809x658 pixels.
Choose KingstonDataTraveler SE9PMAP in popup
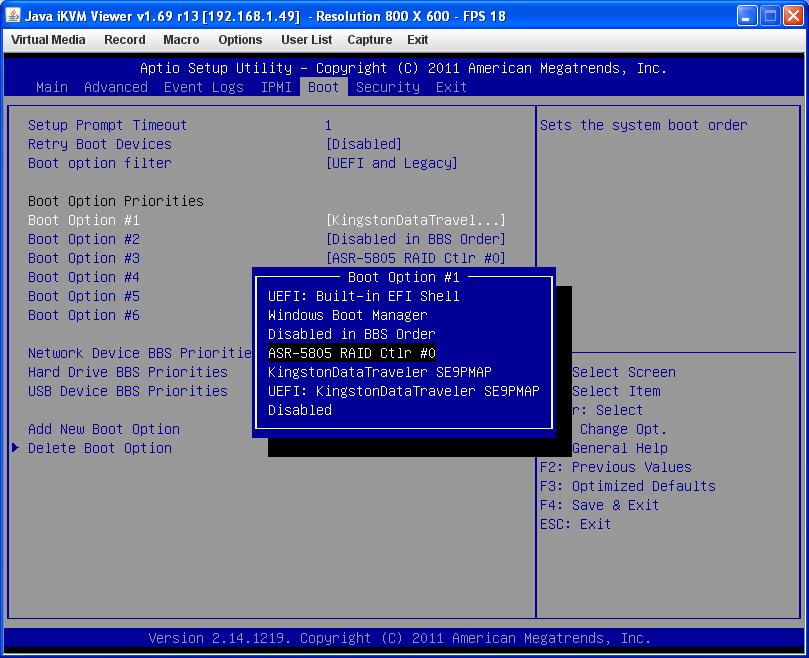coord(379,372)
